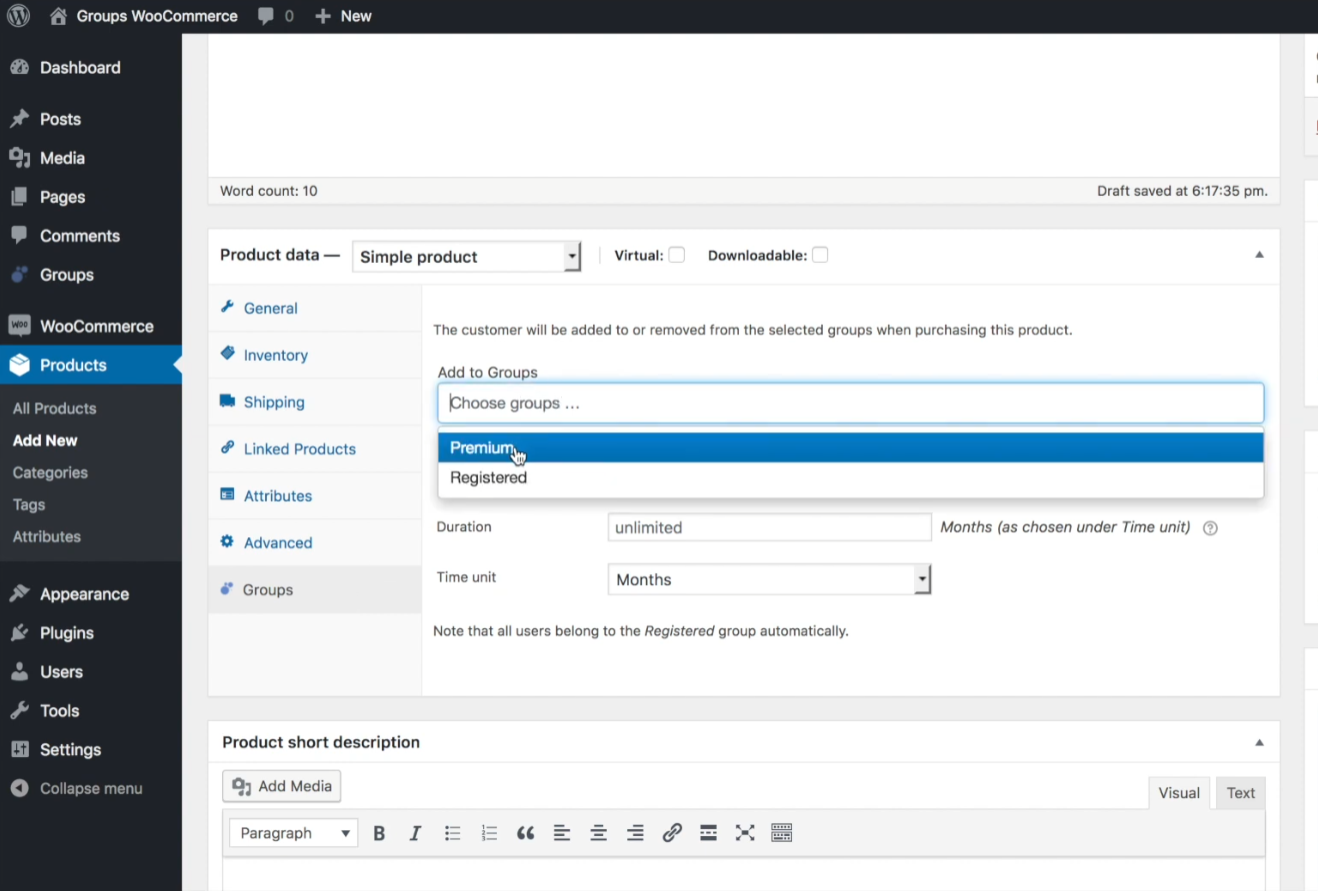1318x891 pixels.
Task: Align text left
Action: coord(562,833)
